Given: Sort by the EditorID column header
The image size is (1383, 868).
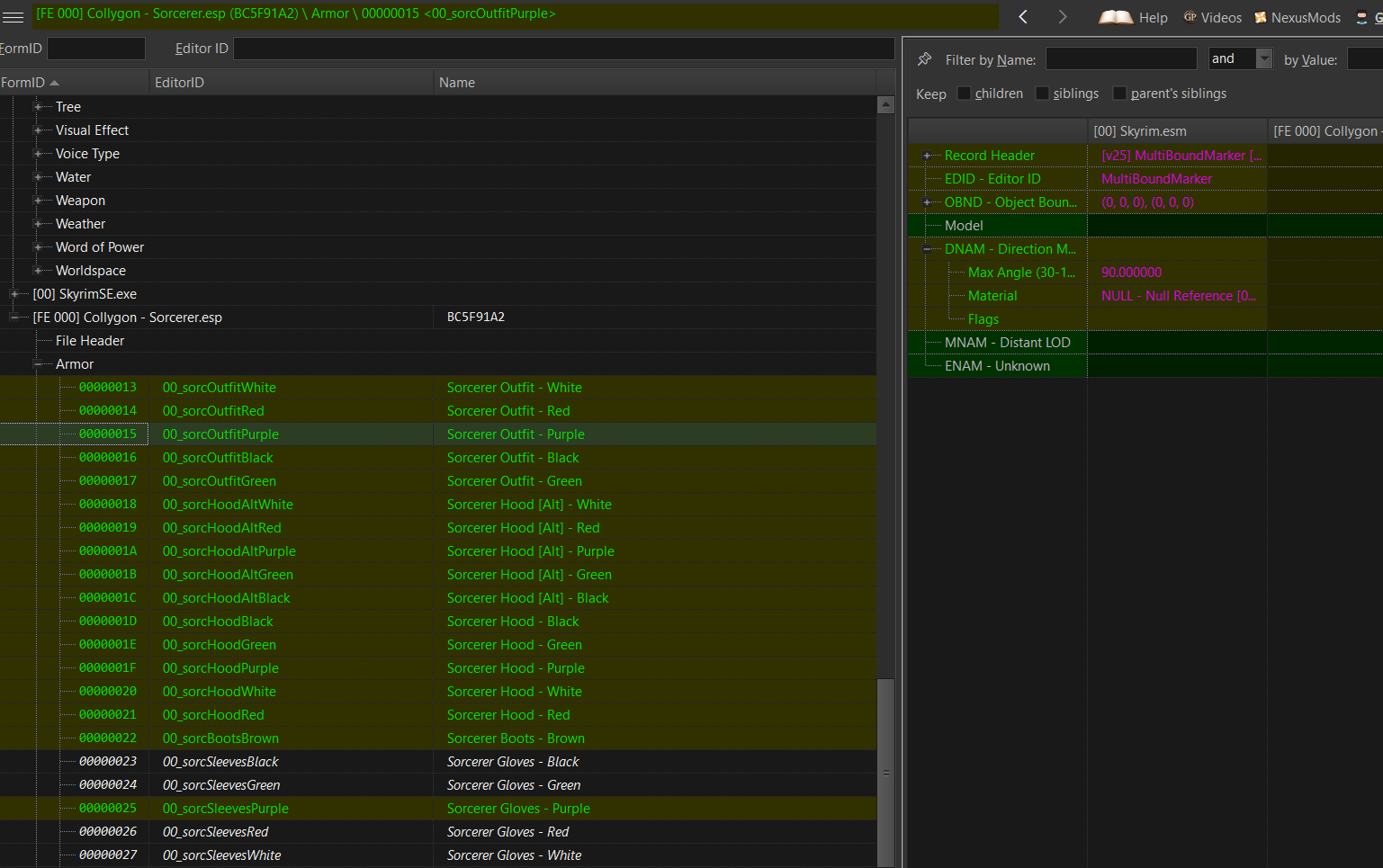Looking at the screenshot, I should point(291,83).
